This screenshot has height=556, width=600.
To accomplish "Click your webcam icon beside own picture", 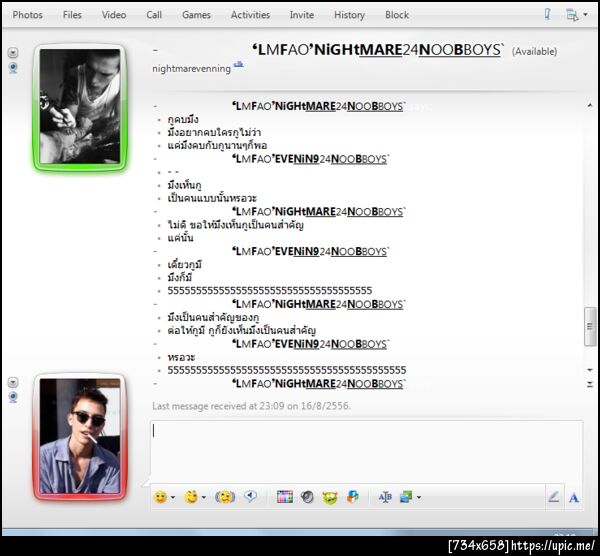I will point(13,397).
